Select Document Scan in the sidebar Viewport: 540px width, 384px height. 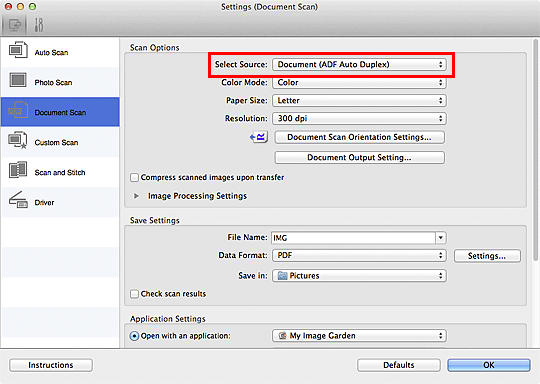60,112
